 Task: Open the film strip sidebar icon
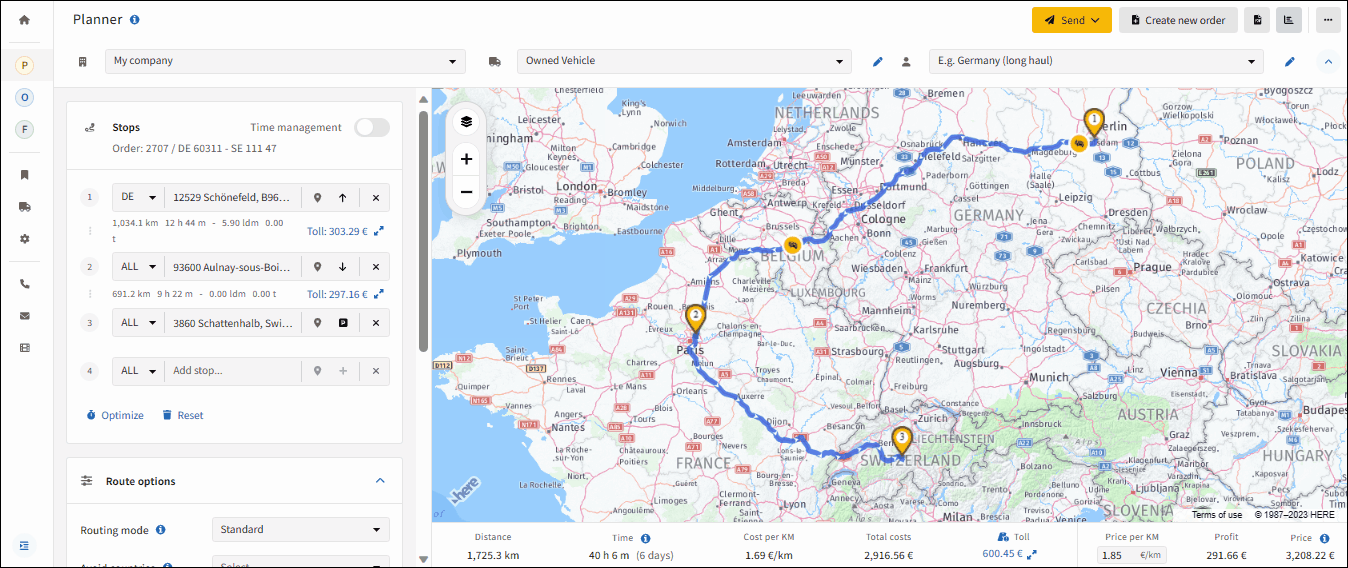25,348
